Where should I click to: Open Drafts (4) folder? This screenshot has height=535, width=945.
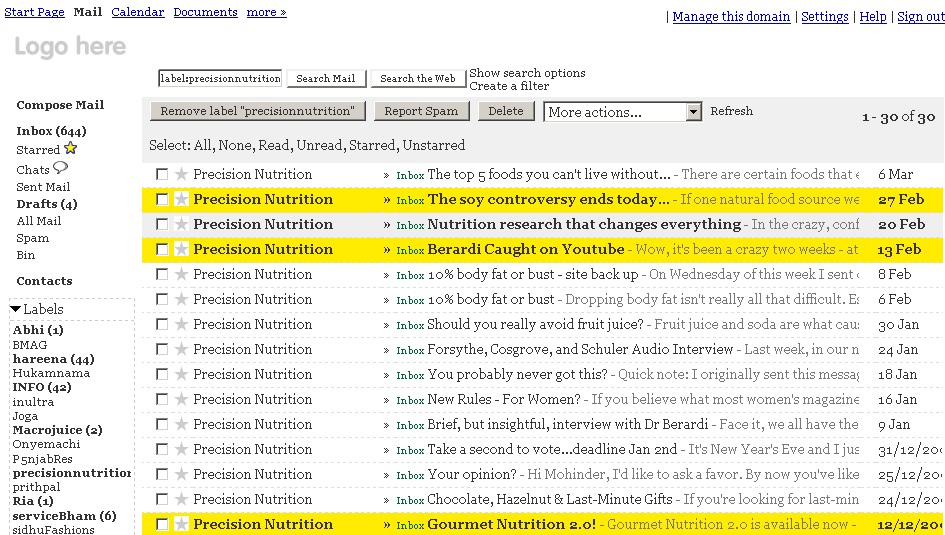pos(47,204)
